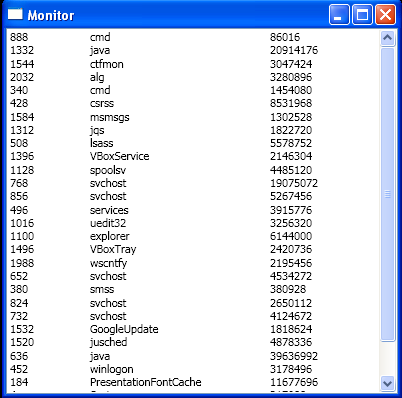Click process ID 428
Image resolution: width=402 pixels, height=398 pixels.
19,103
